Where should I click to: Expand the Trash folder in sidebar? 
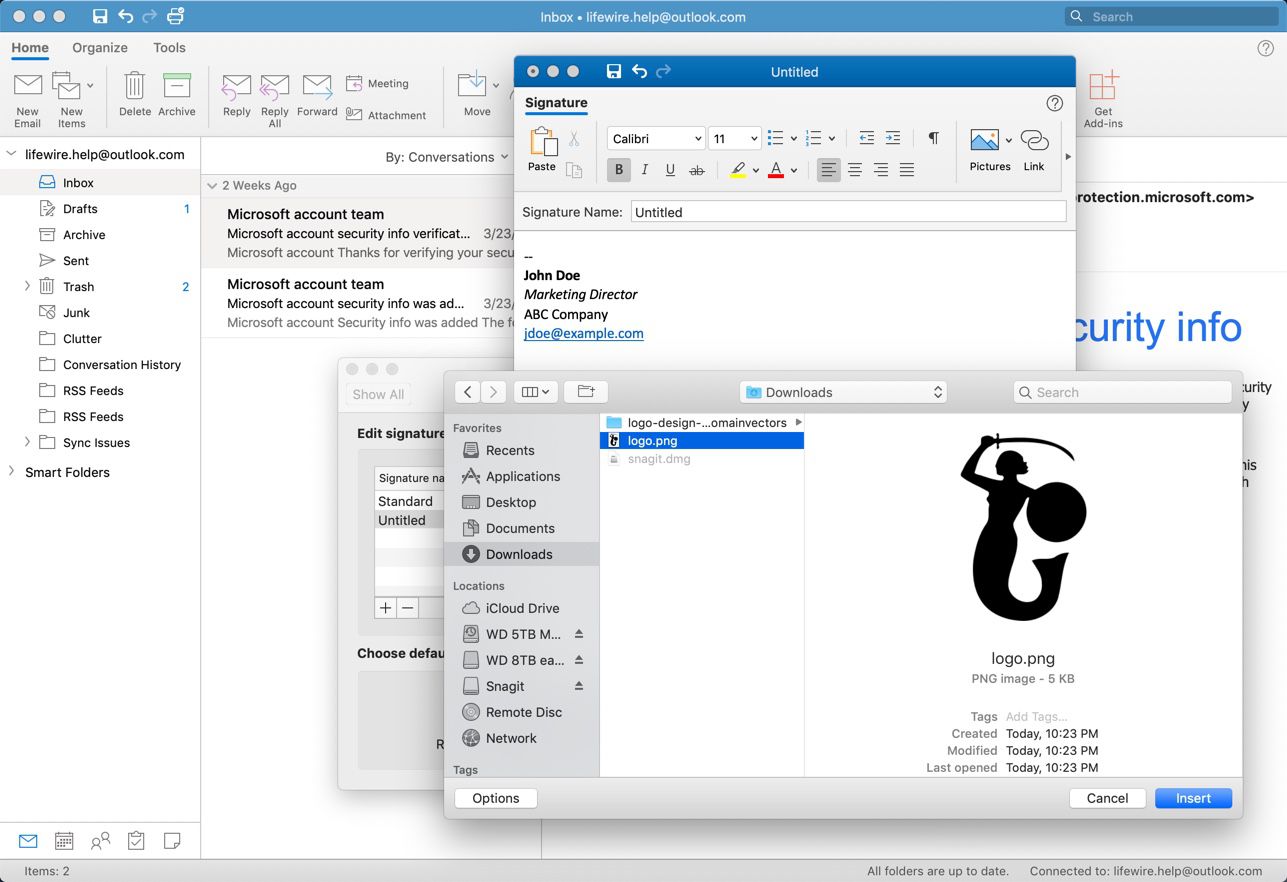click(27, 286)
